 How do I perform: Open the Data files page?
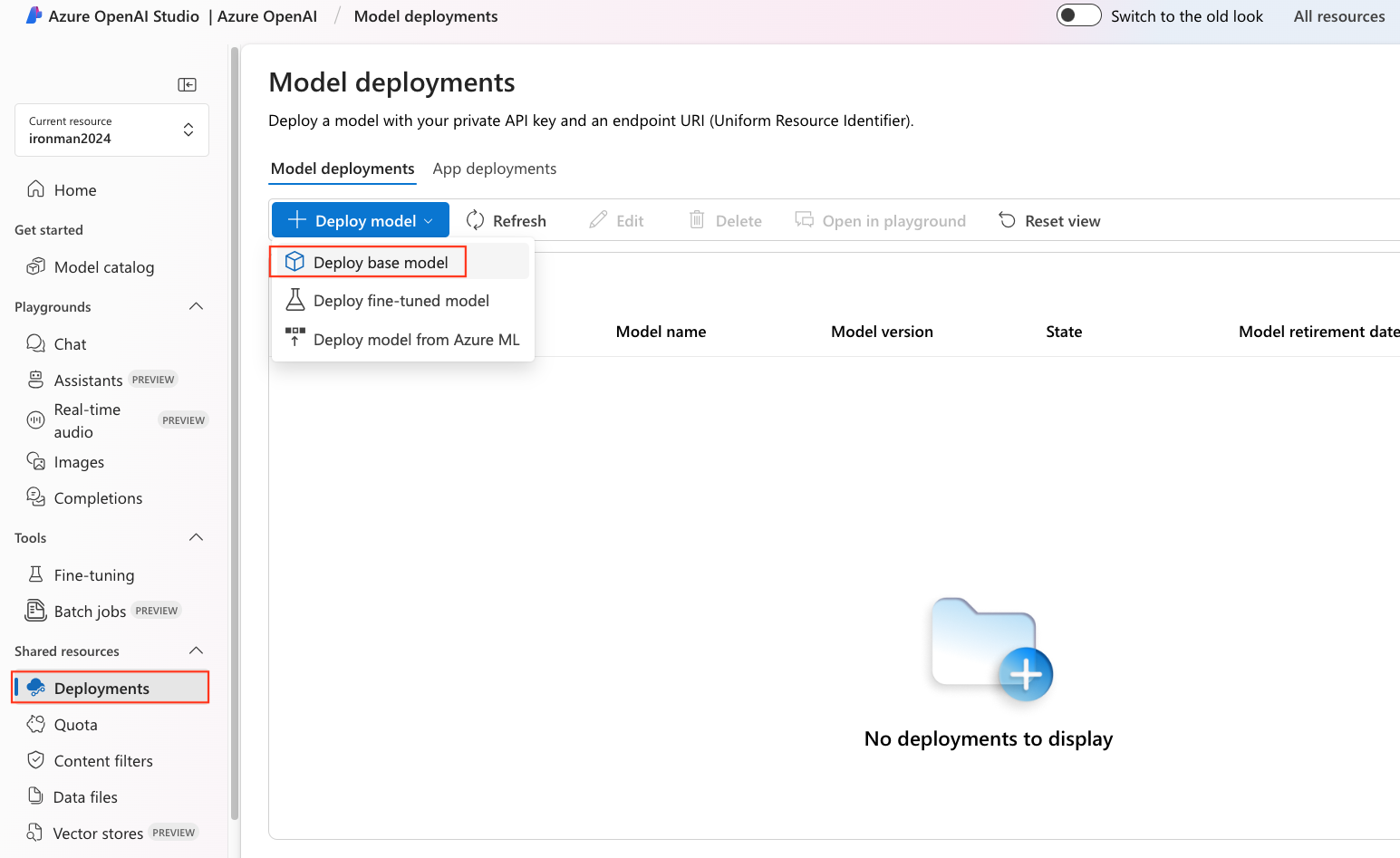85,797
